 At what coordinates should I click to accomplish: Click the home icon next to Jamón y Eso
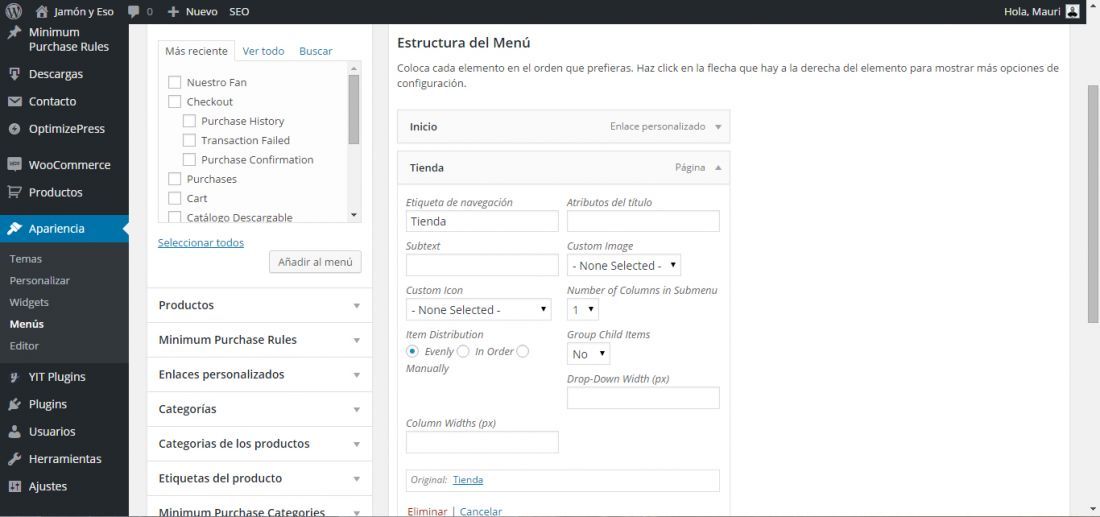click(41, 11)
